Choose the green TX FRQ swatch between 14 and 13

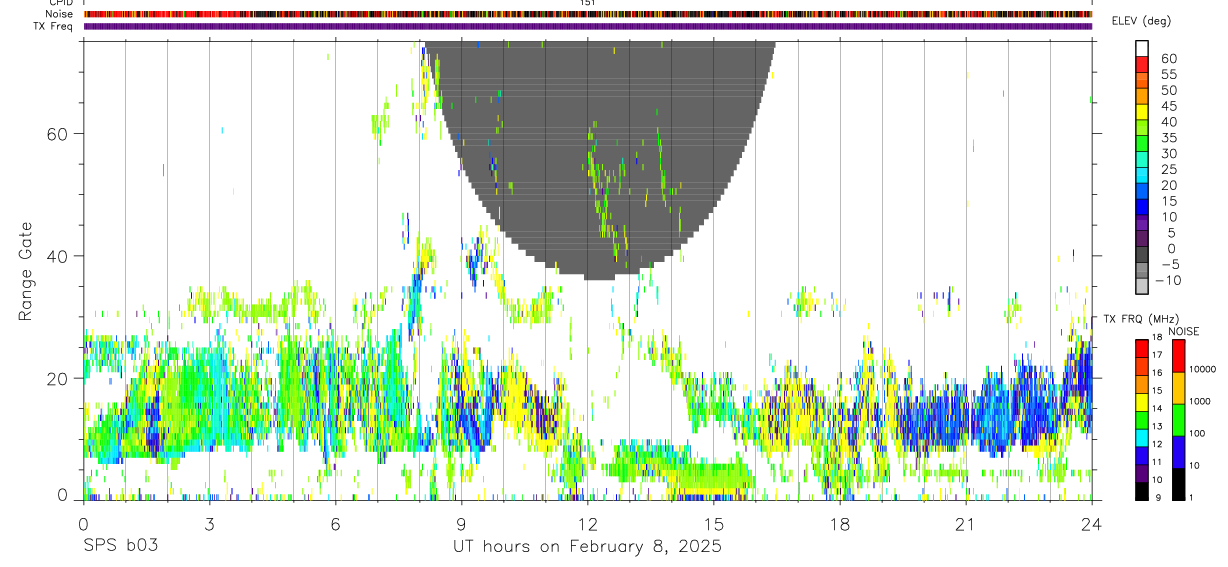[x=1142, y=420]
